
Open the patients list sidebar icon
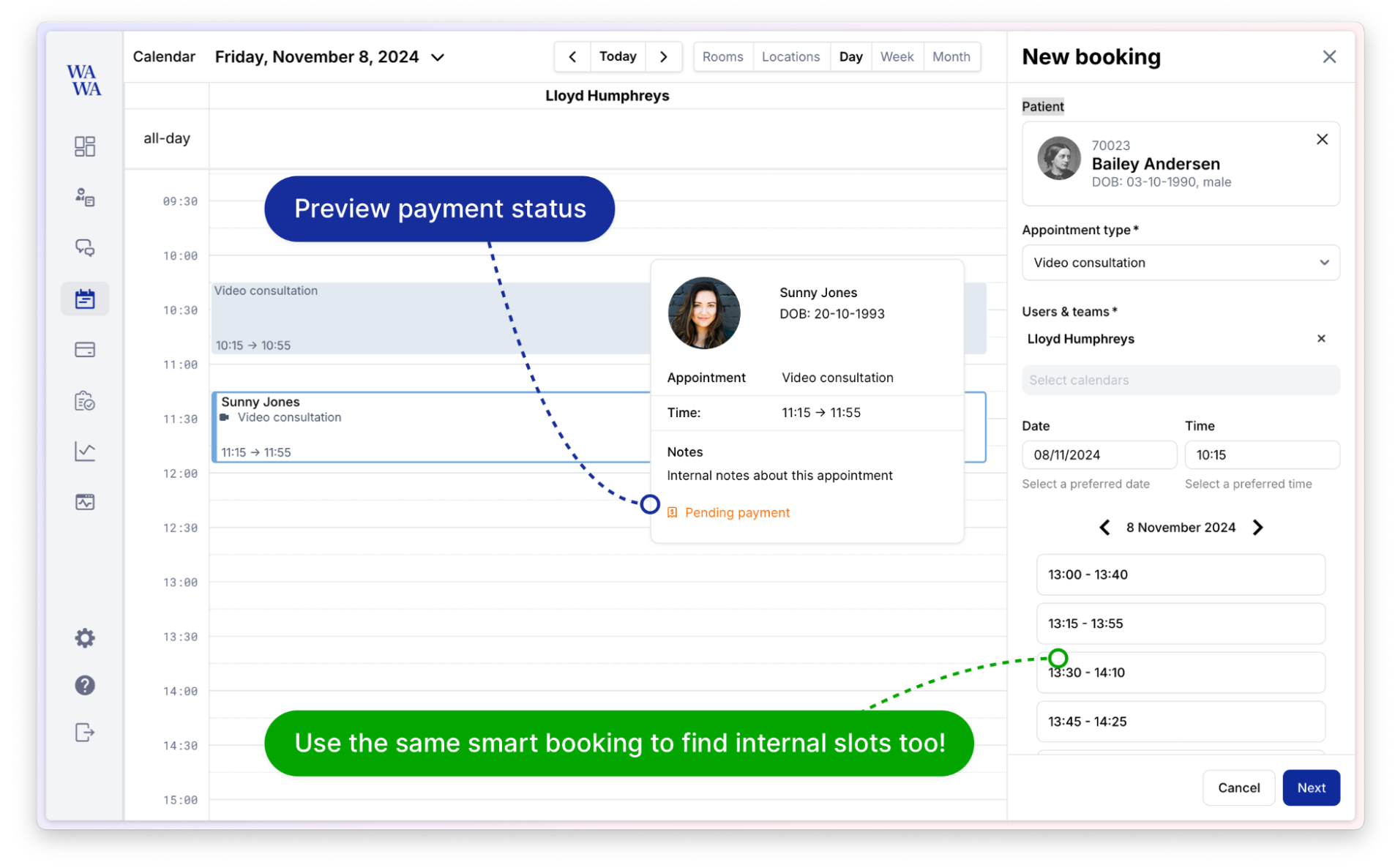click(85, 197)
